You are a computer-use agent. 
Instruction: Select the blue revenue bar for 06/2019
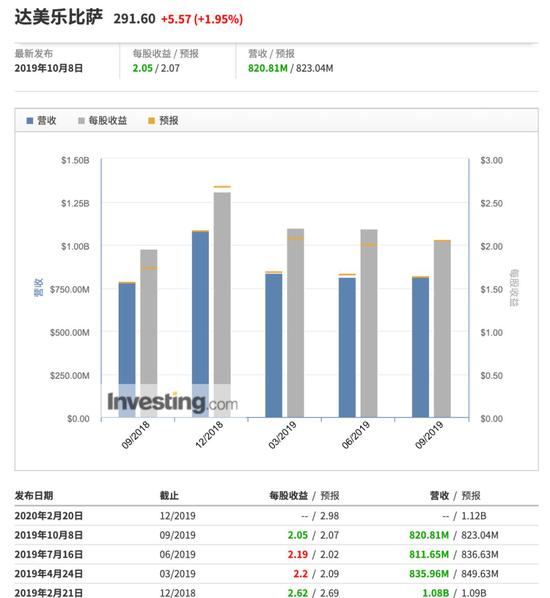coord(347,347)
